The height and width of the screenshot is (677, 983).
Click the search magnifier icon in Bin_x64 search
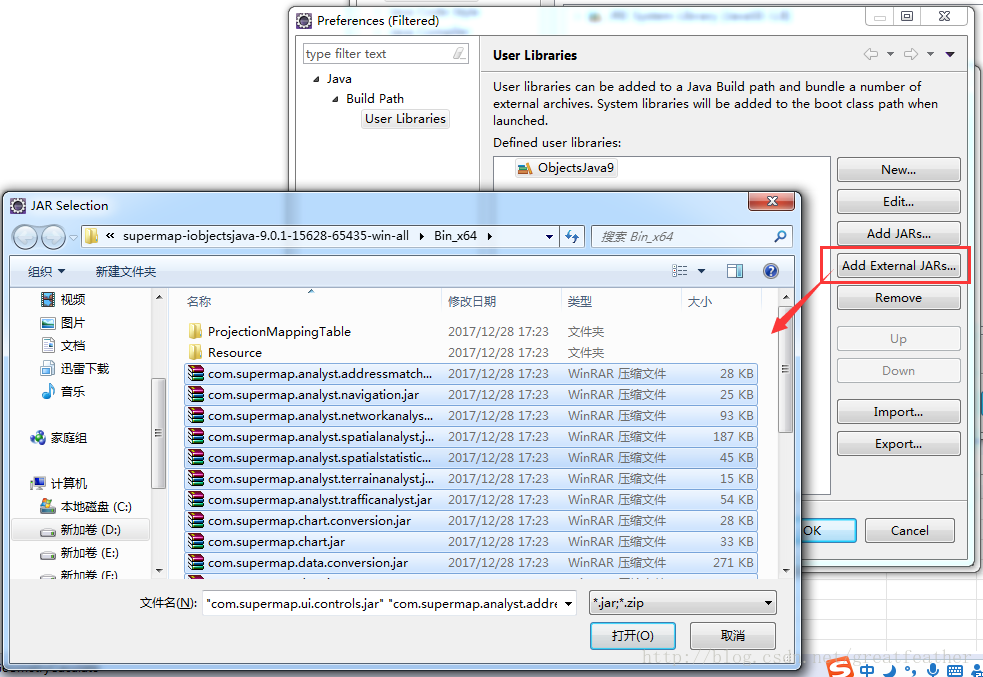point(780,236)
